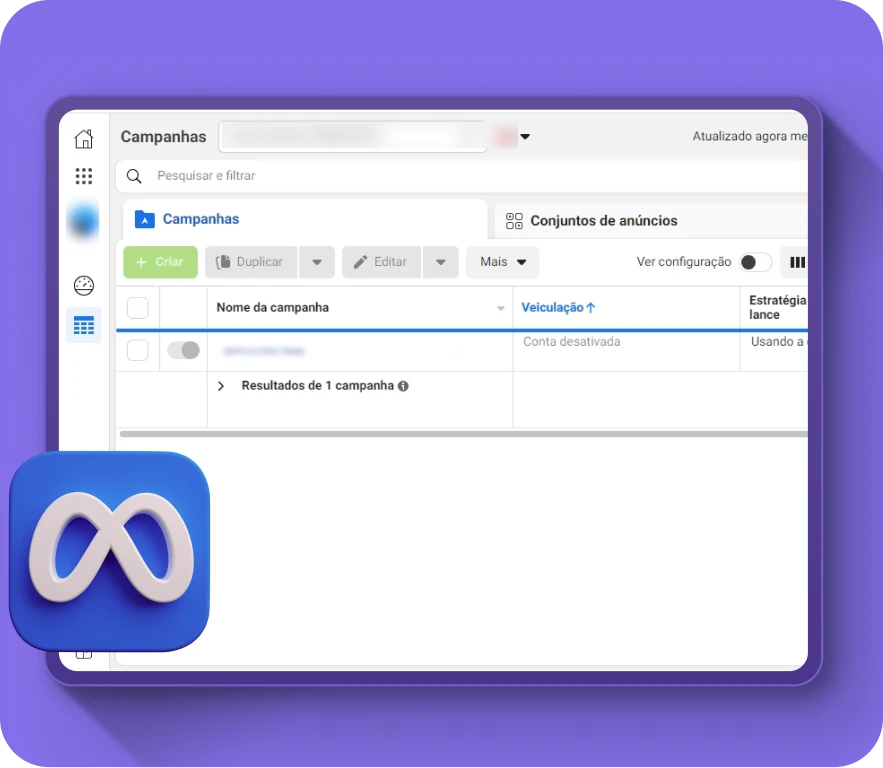Click the Nome da campanha column header

pos(273,307)
